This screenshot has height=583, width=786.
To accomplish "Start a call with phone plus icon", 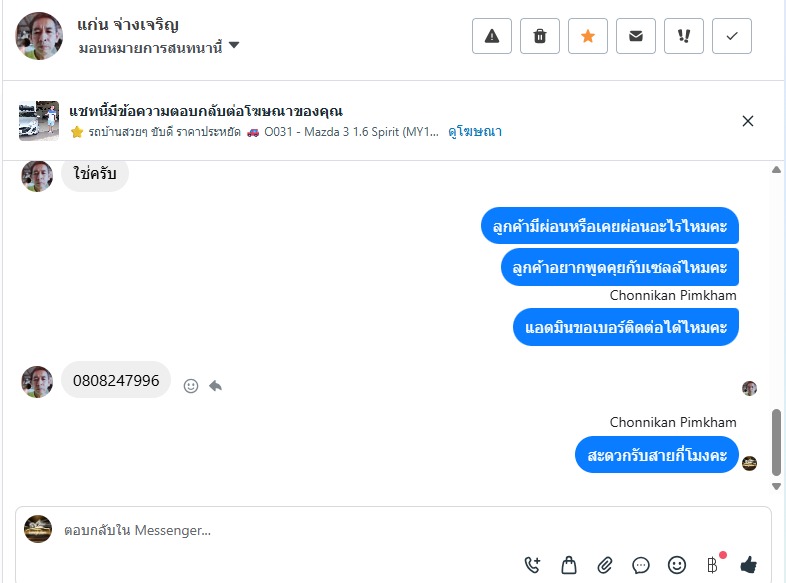I will (x=532, y=565).
